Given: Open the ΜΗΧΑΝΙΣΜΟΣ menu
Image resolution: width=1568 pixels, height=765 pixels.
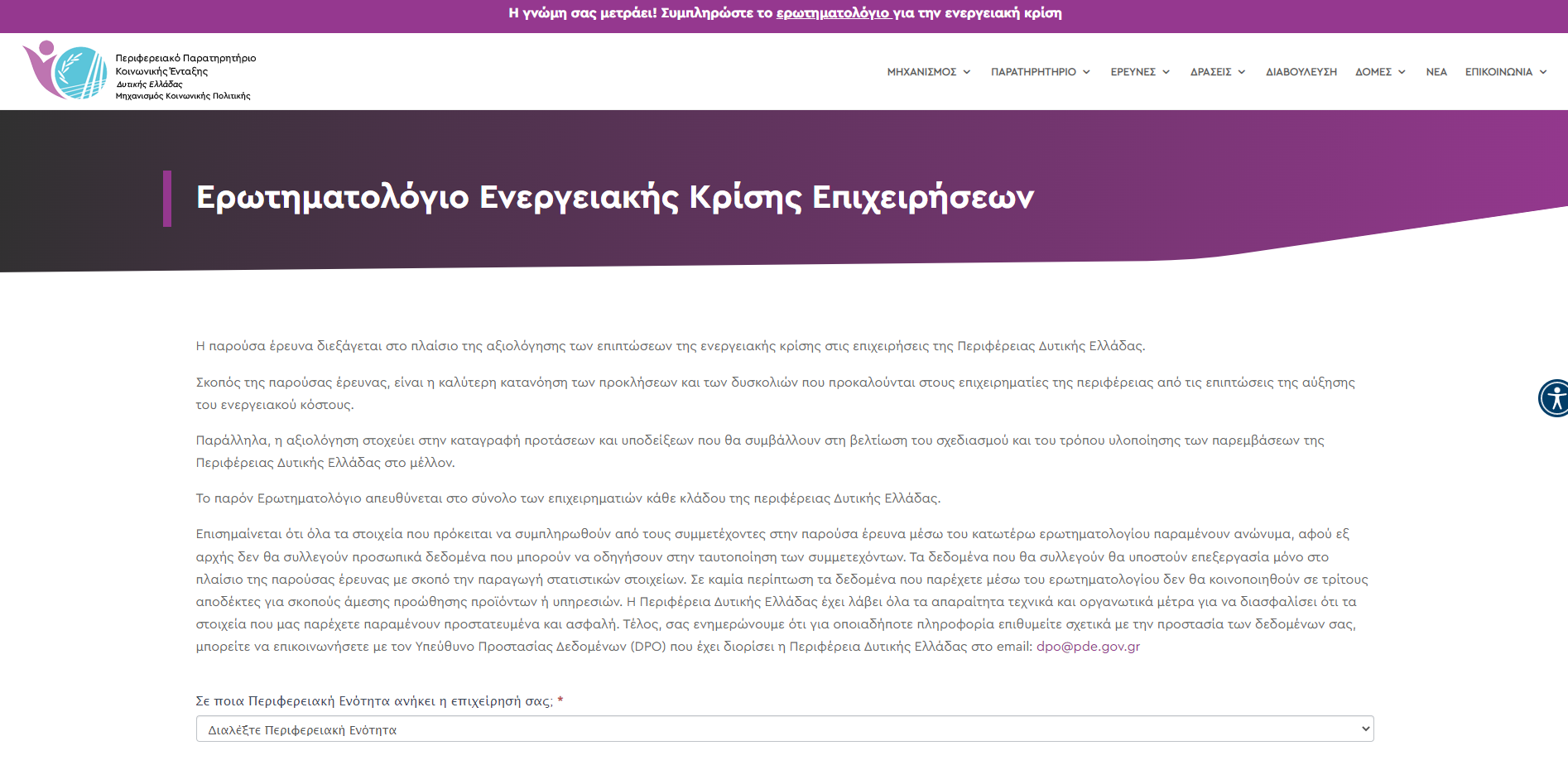Looking at the screenshot, I should click(x=921, y=72).
